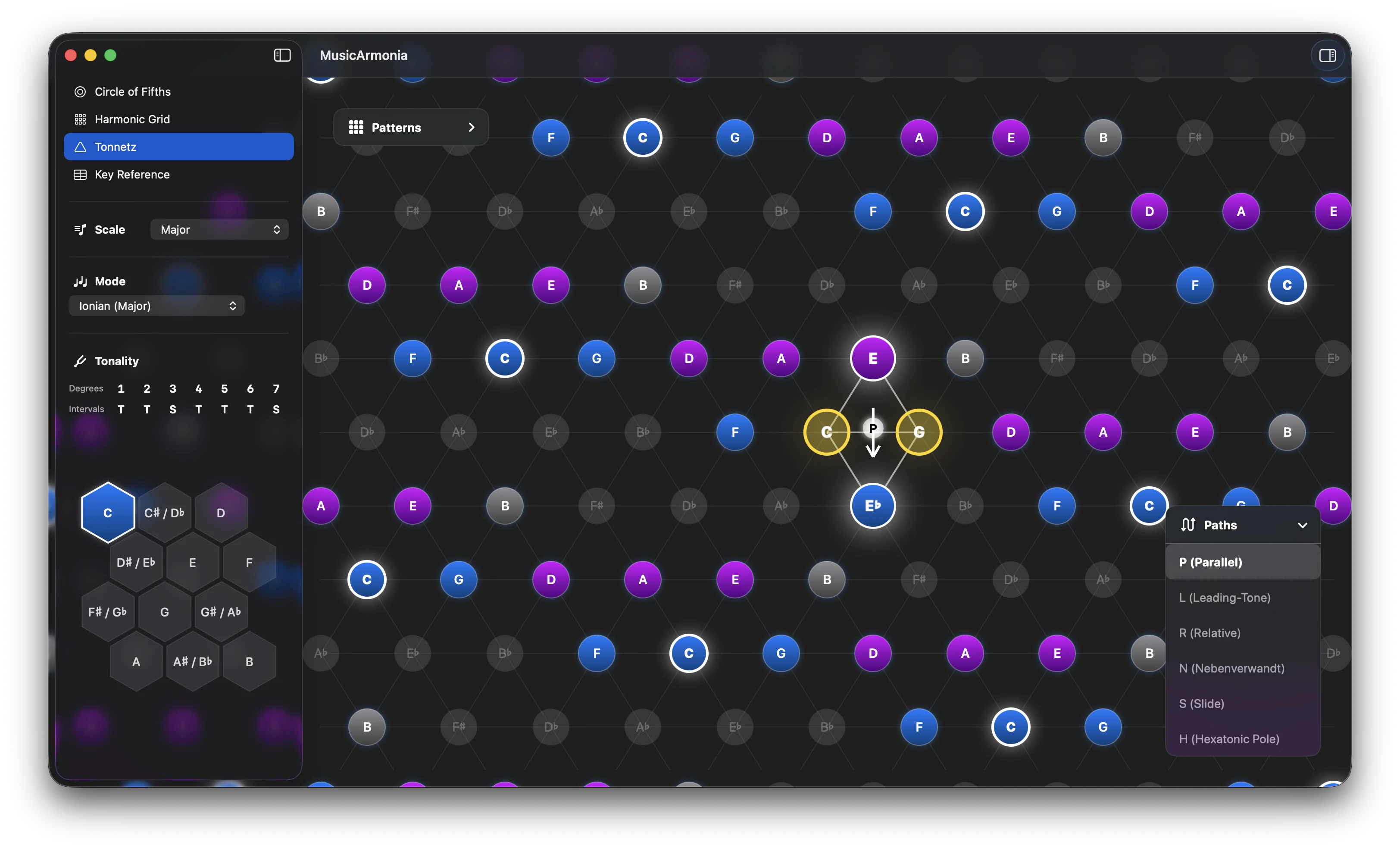Click scale degree 5
Screen dimensions: 1400x851
pos(225,388)
